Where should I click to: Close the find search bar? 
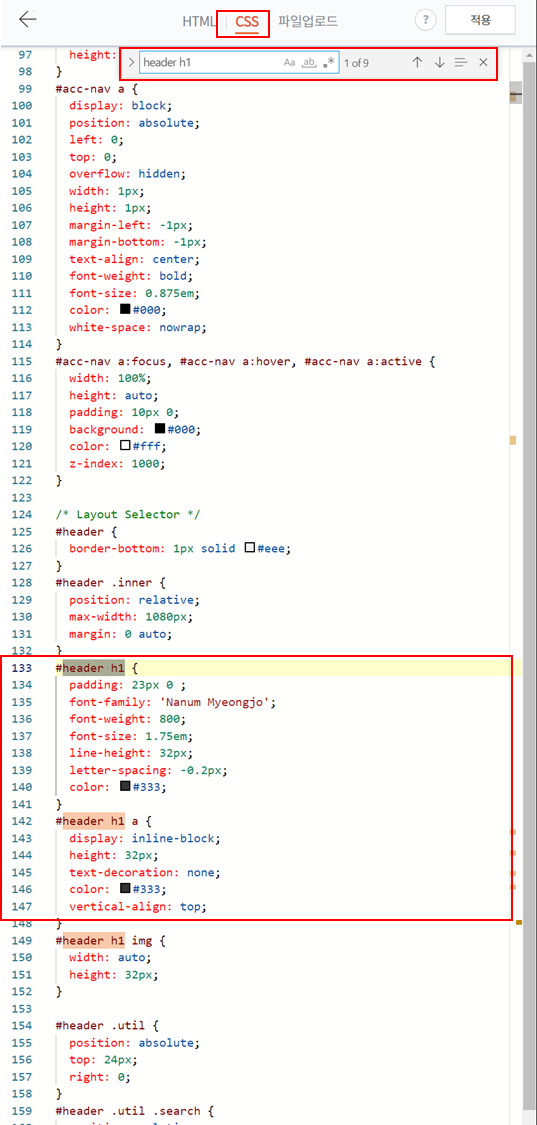(x=483, y=62)
